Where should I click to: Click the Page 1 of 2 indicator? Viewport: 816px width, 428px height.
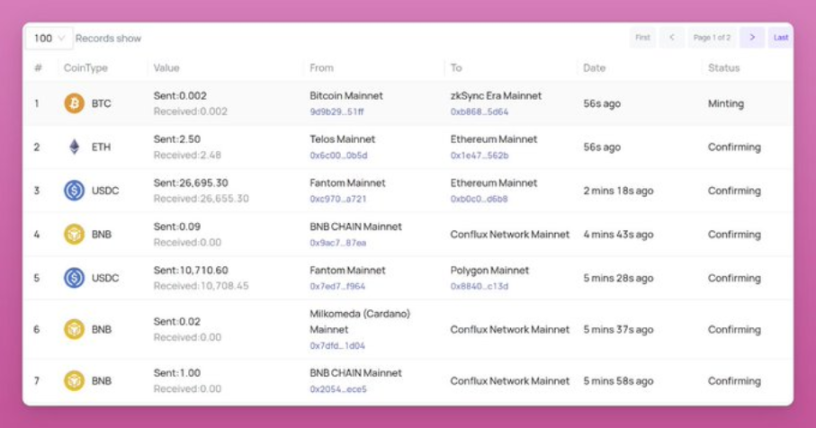coord(712,37)
